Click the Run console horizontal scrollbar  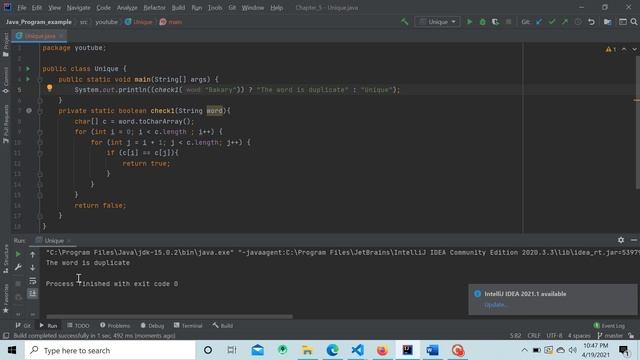[169, 316]
